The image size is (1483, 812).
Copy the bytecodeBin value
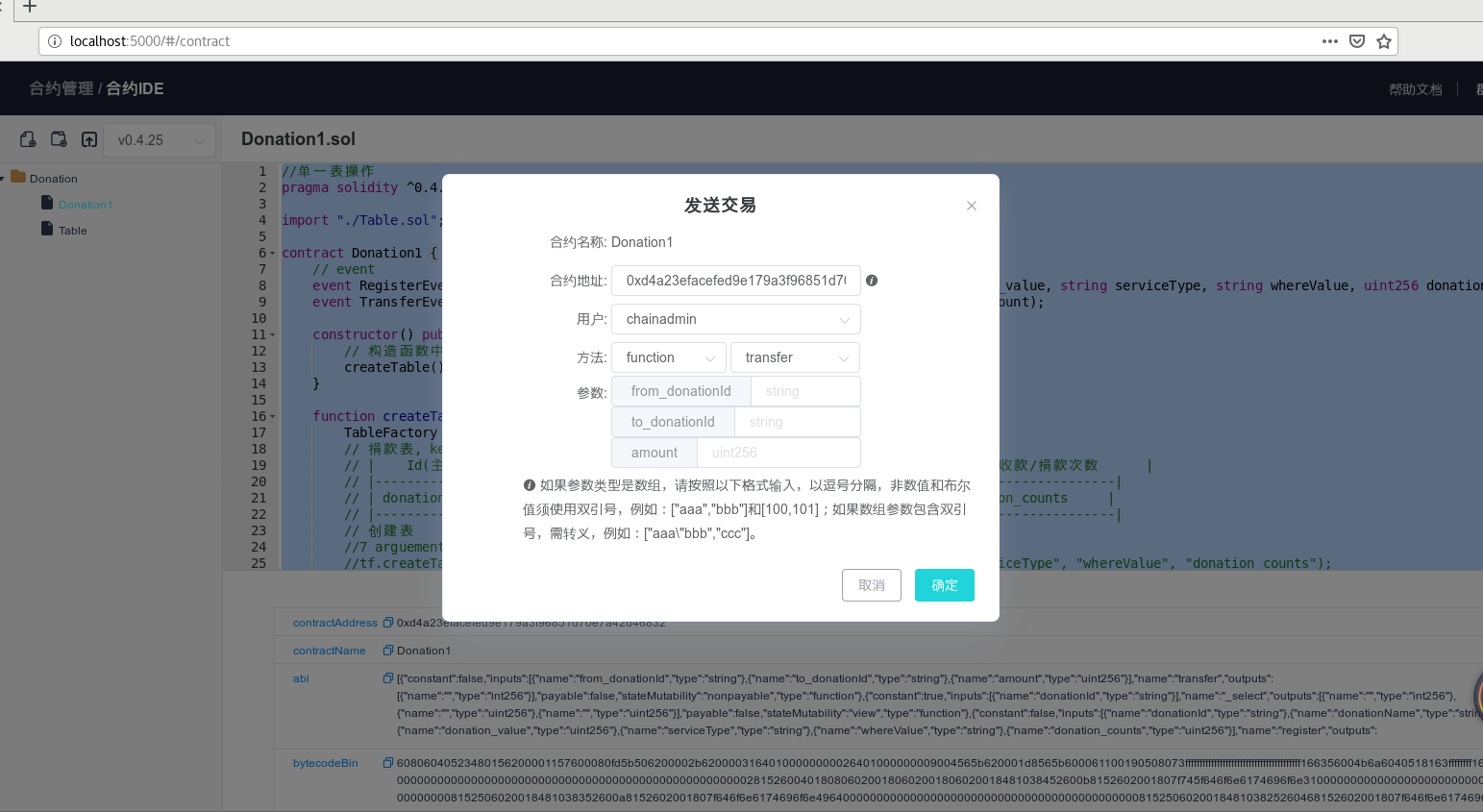(x=387, y=762)
